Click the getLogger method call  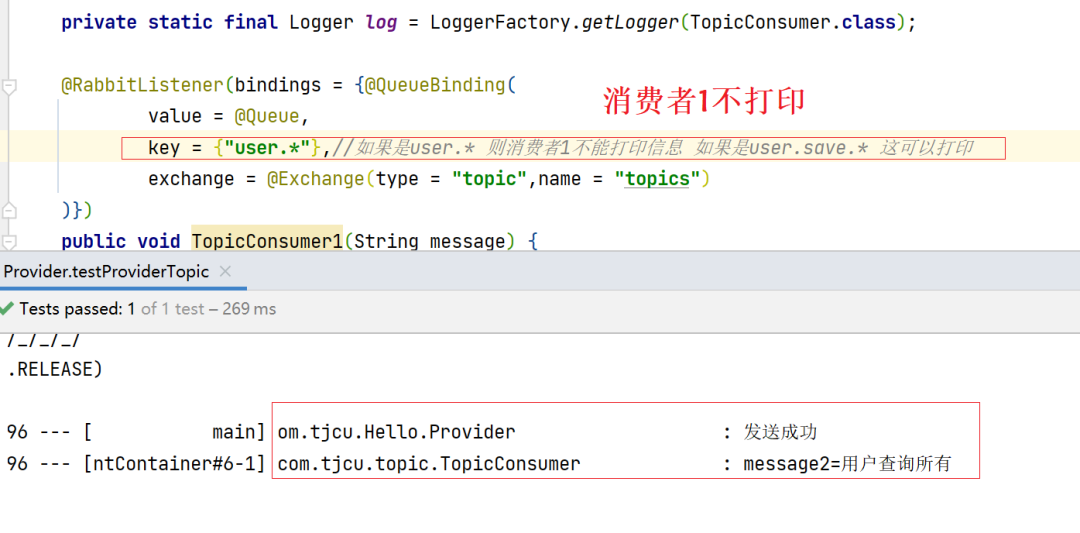630,23
